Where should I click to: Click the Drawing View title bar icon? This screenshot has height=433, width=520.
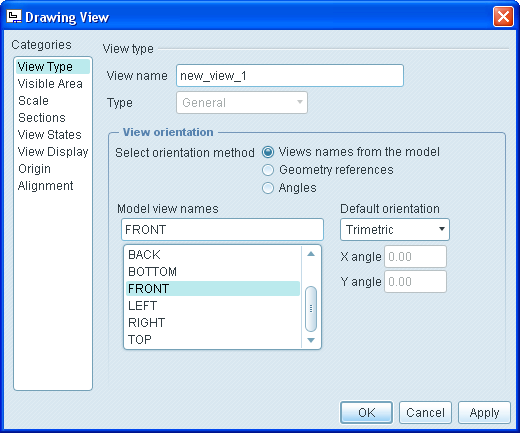click(x=14, y=16)
